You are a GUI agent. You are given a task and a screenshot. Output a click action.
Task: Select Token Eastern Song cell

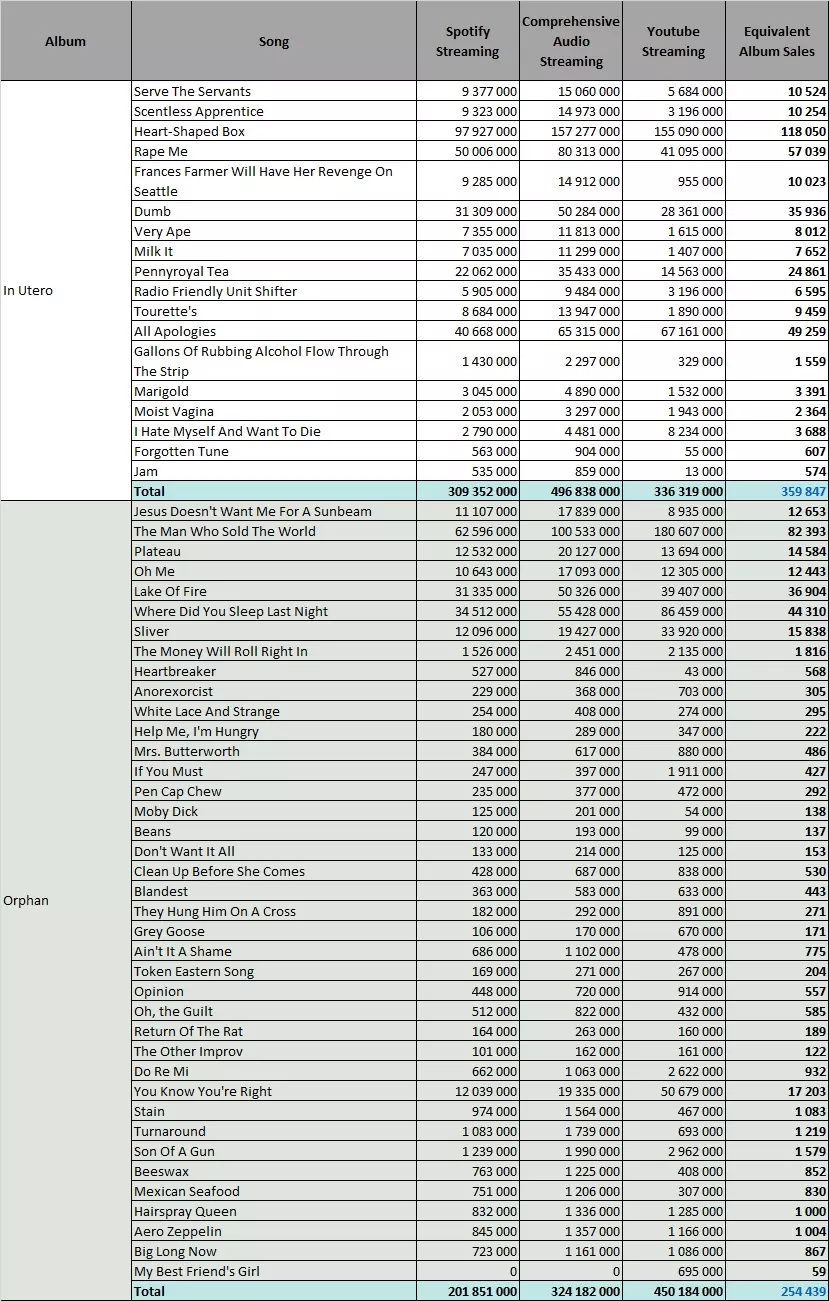coord(274,971)
